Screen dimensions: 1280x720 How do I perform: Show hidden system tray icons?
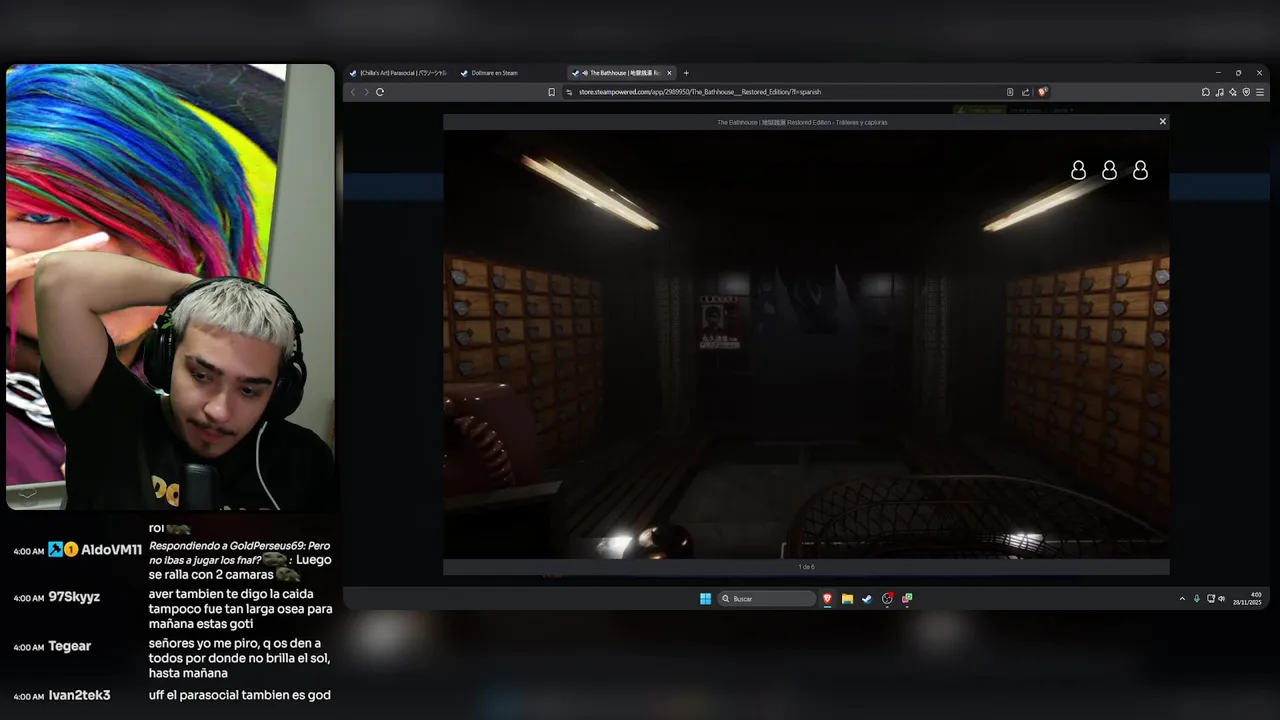click(x=1182, y=599)
